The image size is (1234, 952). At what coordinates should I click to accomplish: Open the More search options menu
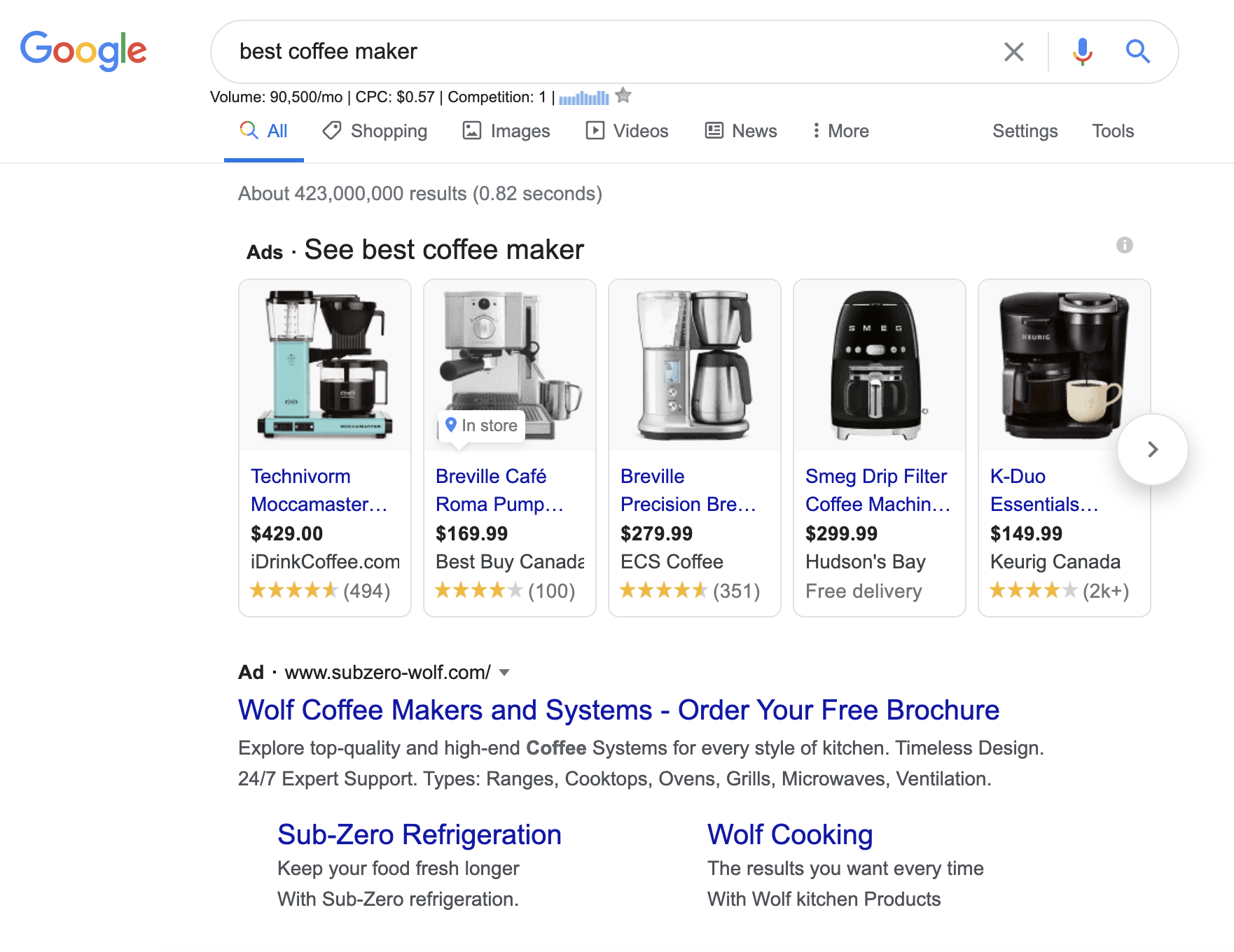coord(840,131)
